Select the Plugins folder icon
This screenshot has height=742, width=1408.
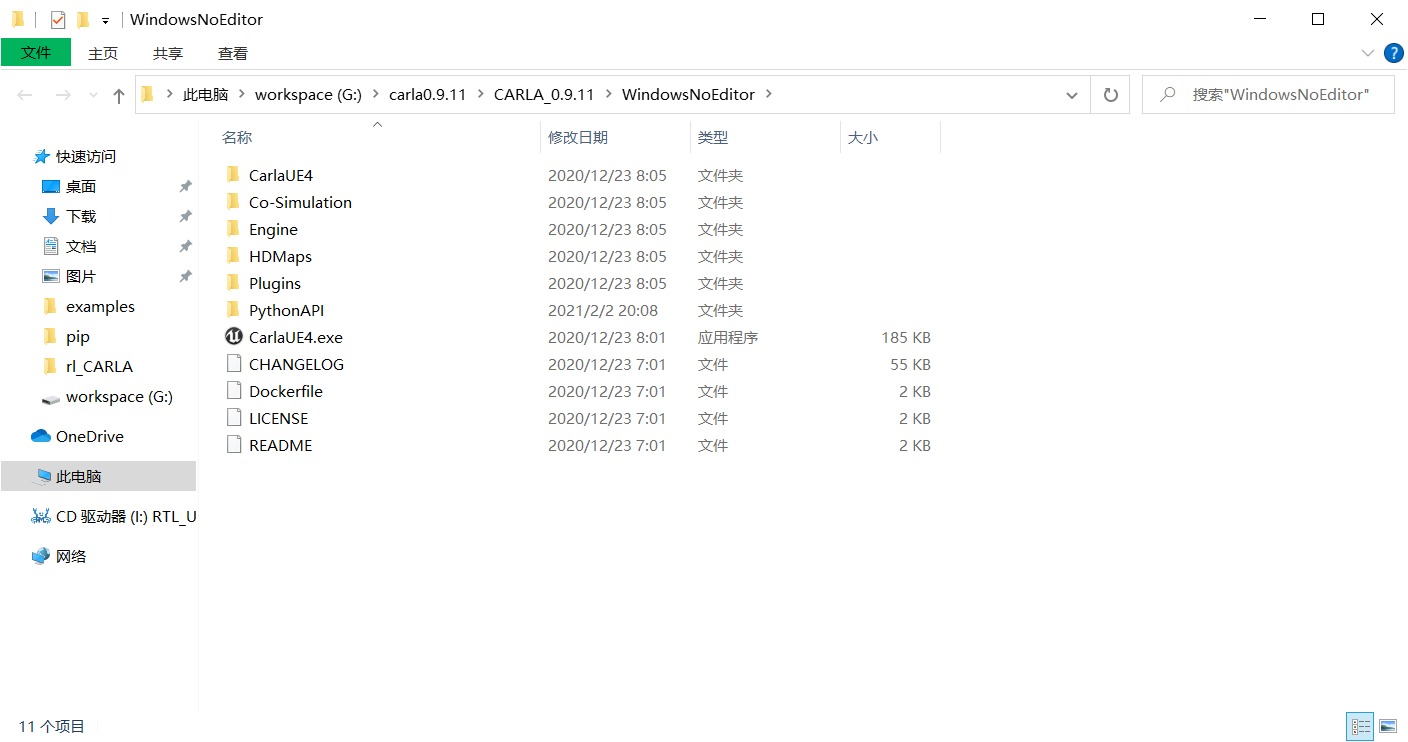tap(233, 283)
